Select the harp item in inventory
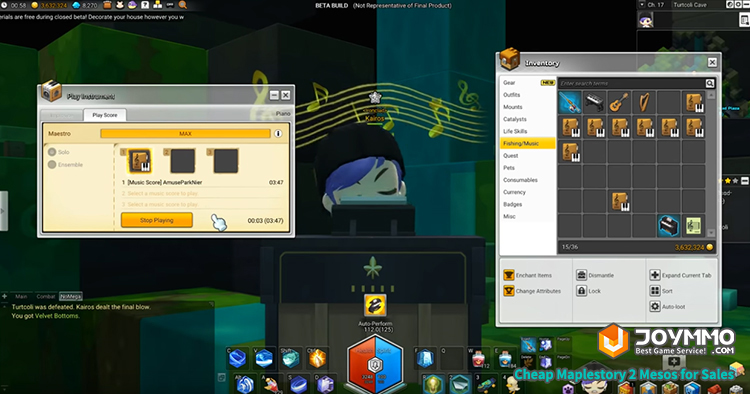The image size is (750, 394). 644,103
